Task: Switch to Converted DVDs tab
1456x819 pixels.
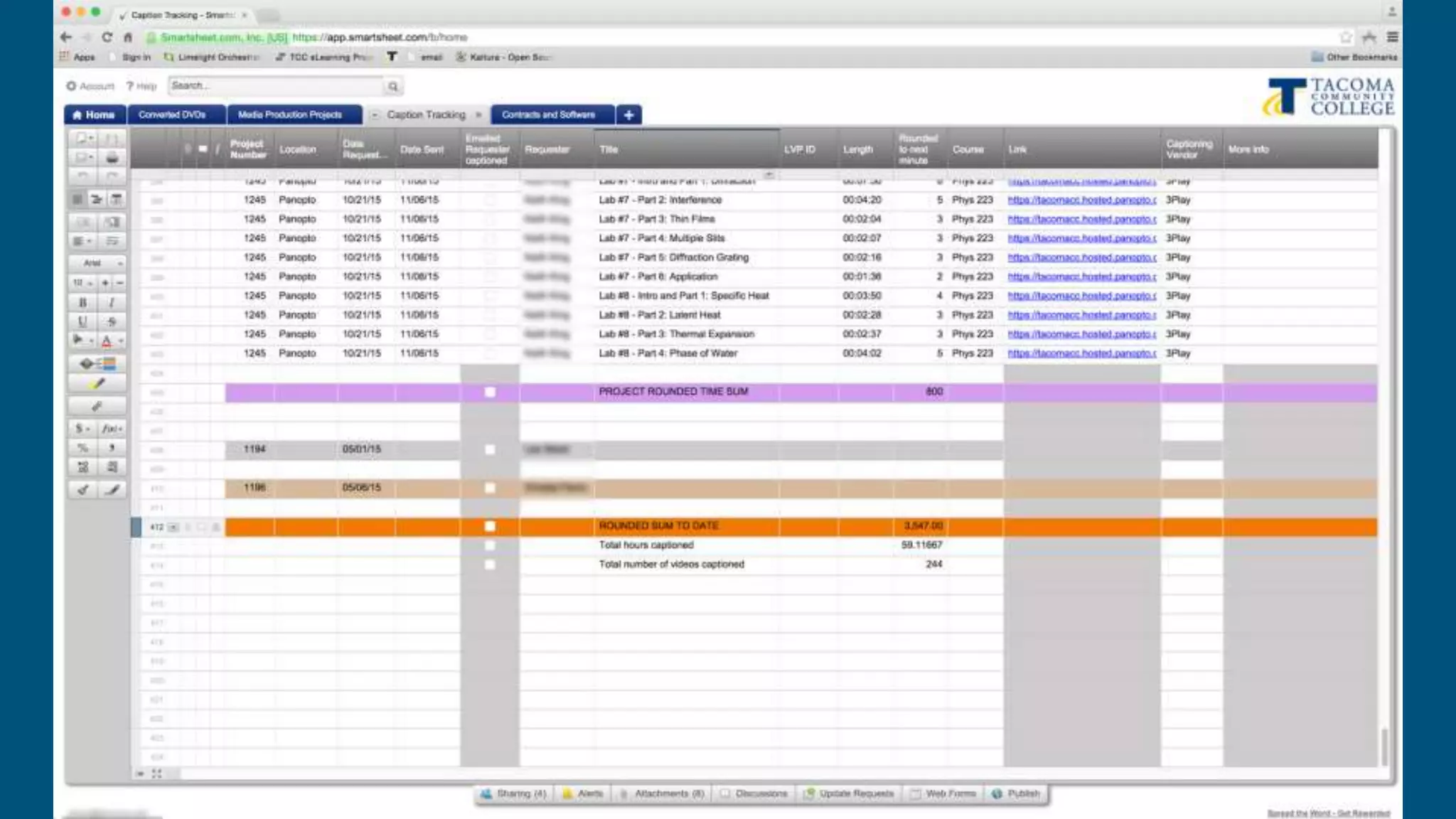Action: (177, 114)
